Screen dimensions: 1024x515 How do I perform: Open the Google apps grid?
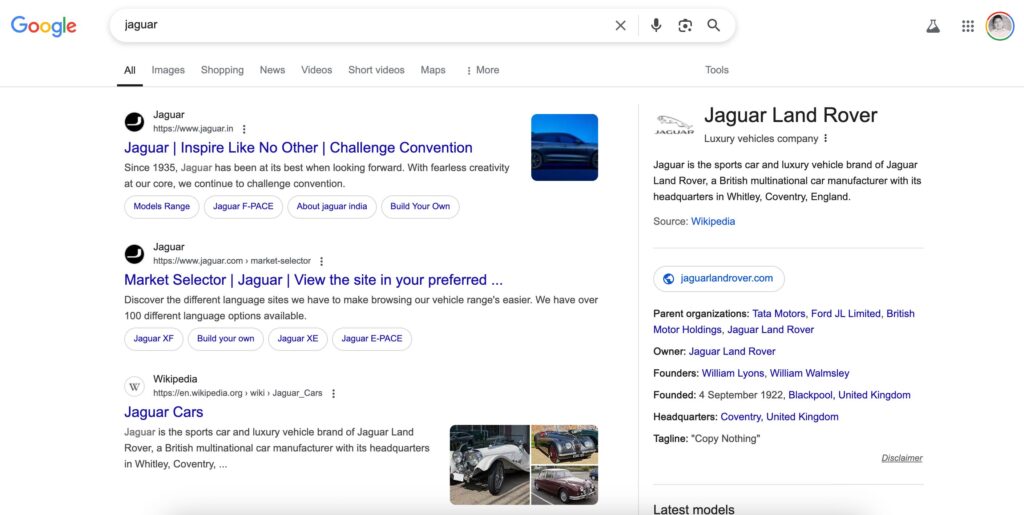click(x=968, y=26)
